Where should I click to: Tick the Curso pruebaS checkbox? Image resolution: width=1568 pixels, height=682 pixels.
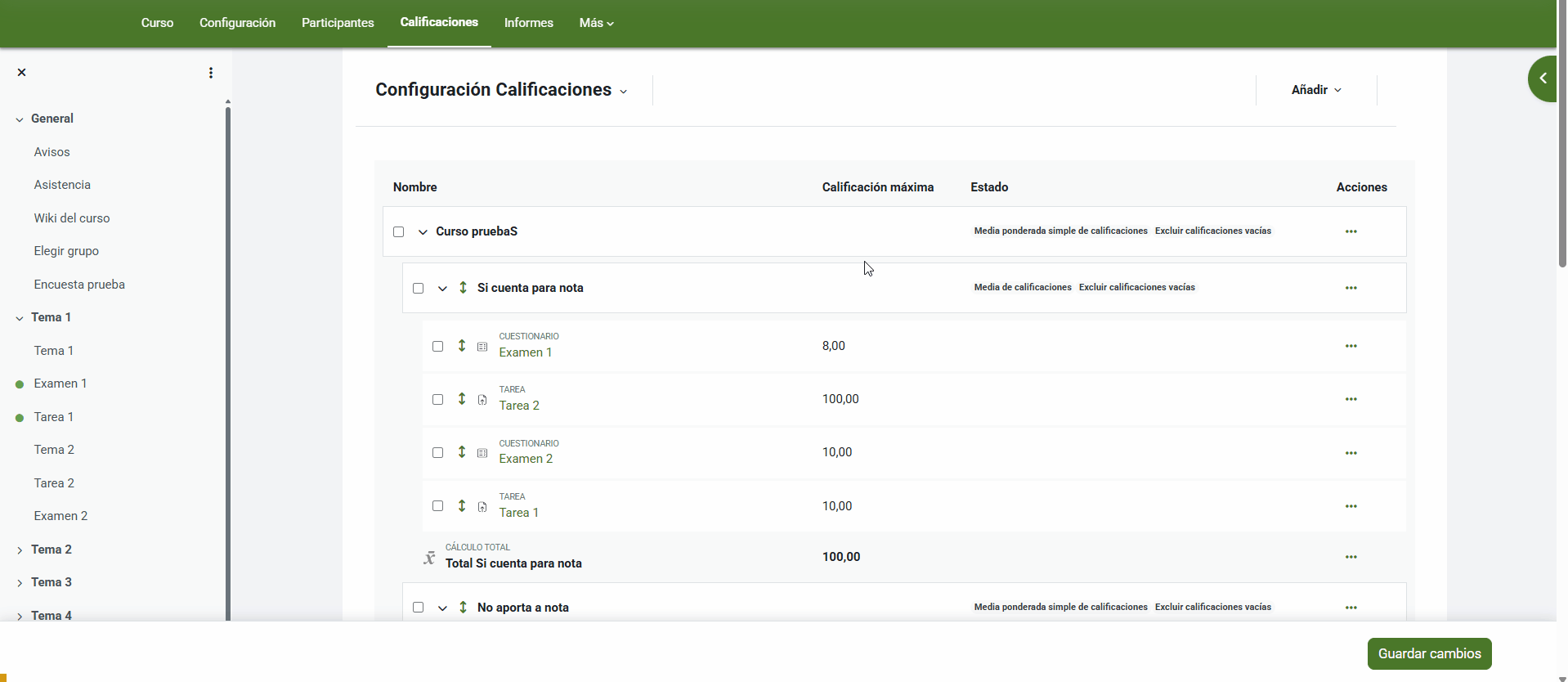point(399,232)
